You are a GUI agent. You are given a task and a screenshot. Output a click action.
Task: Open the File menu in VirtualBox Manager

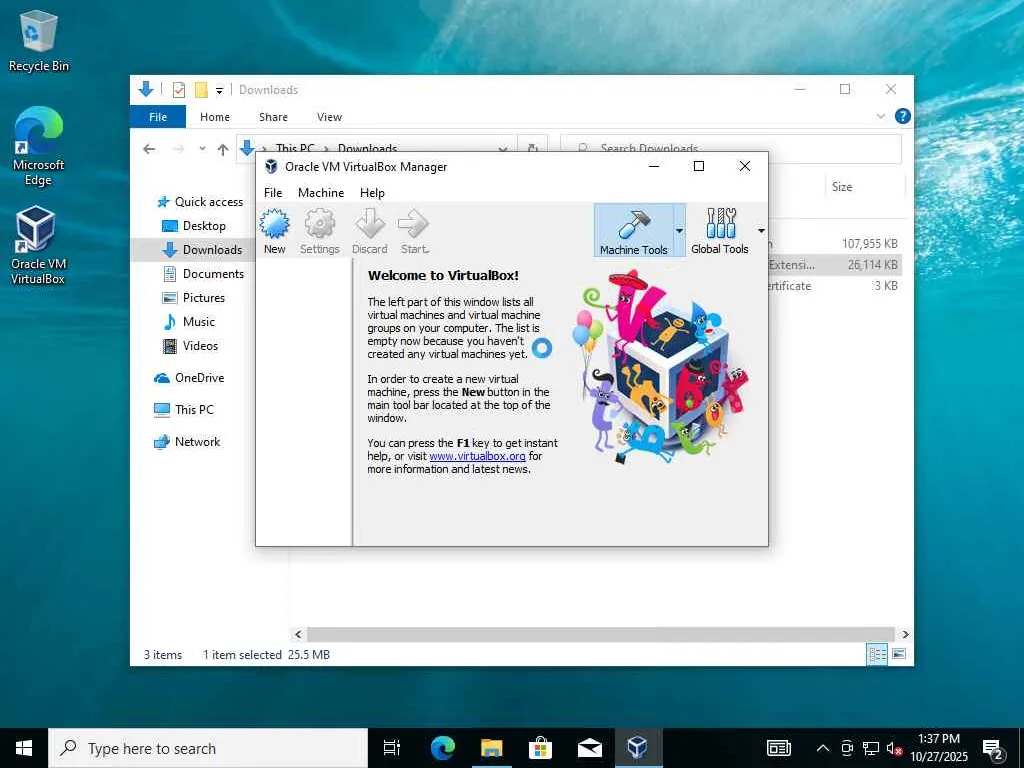(273, 193)
